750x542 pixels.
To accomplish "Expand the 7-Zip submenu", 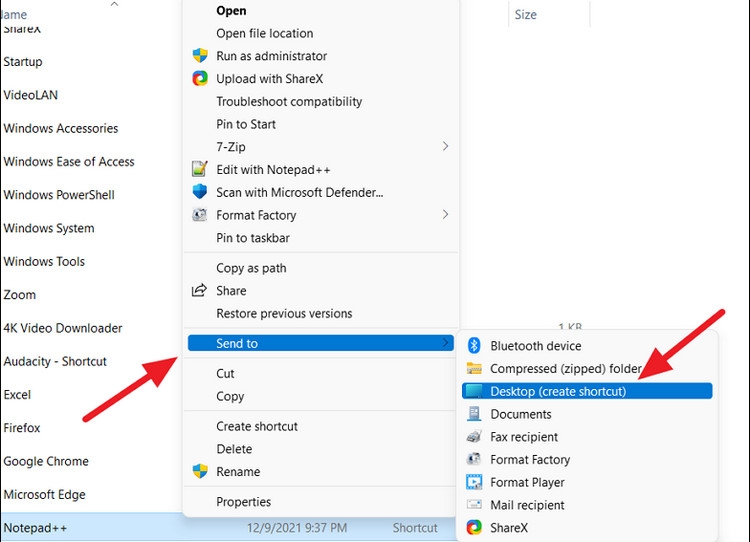I will pyautogui.click(x=445, y=147).
